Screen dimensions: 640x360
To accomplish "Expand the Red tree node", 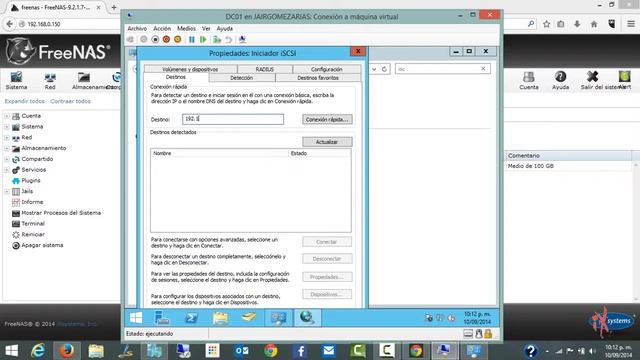I will (x=7, y=138).
